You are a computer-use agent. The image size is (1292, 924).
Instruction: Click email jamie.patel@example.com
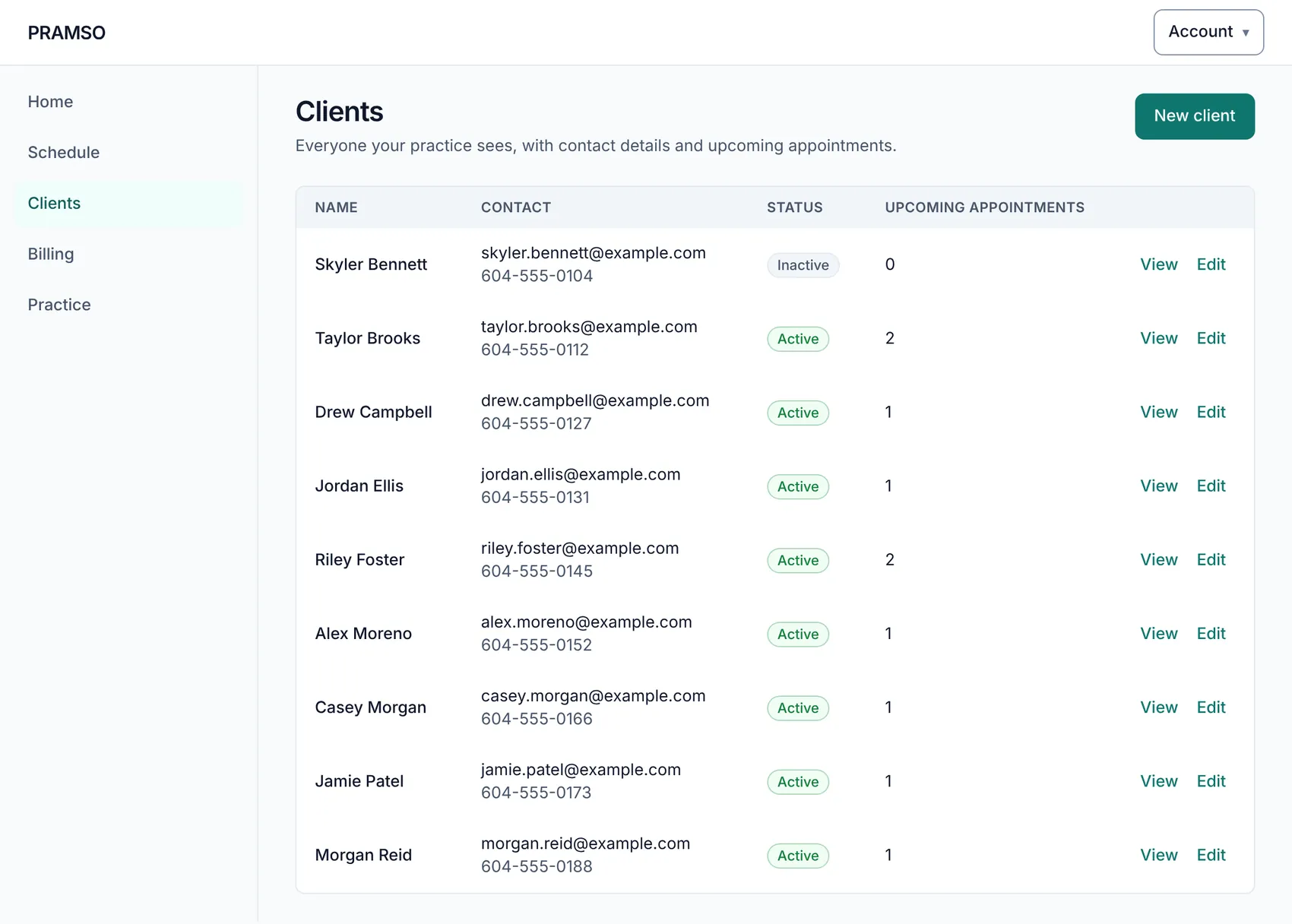(581, 769)
